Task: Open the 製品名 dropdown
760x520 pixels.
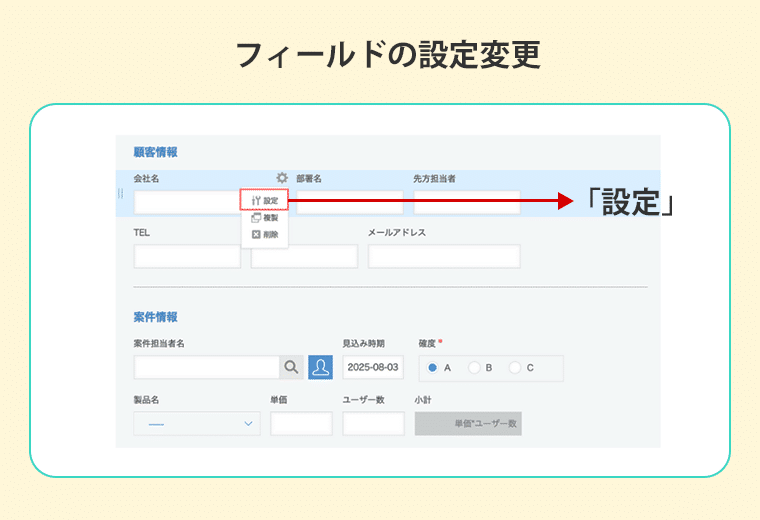Action: coord(197,424)
